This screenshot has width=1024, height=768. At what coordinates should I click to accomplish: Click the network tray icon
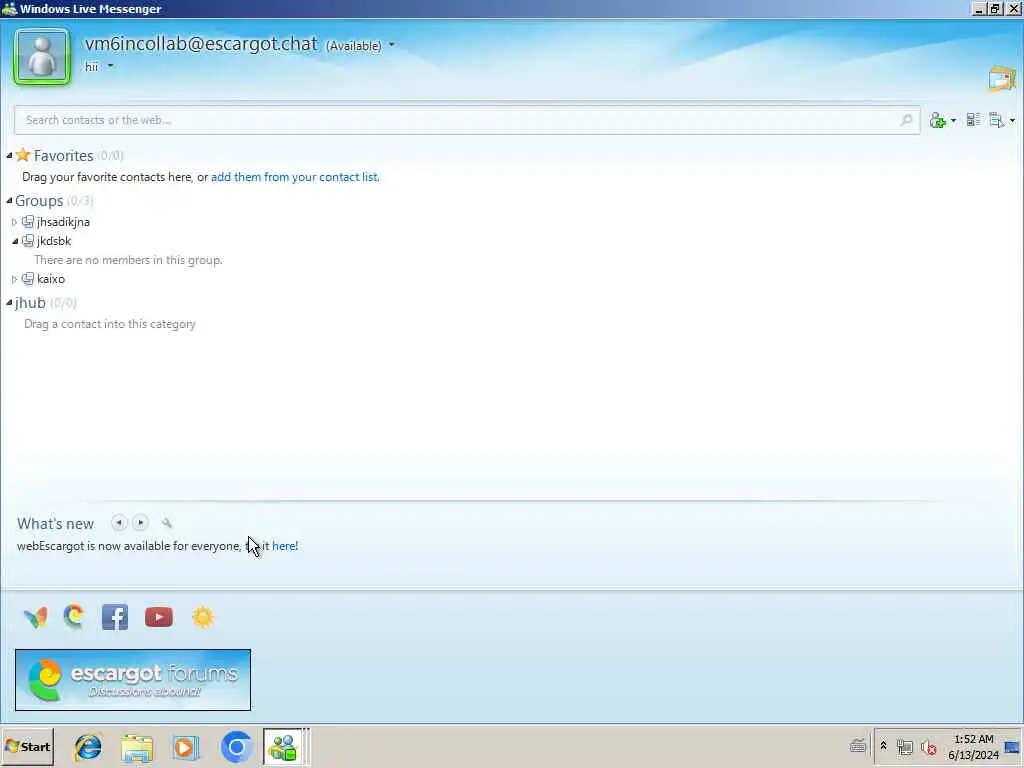click(904, 747)
